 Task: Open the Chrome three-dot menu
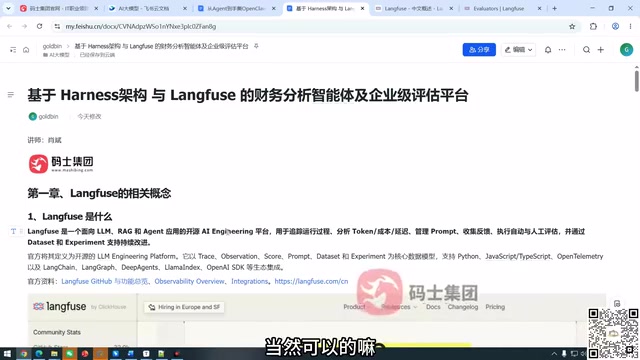click(630, 26)
